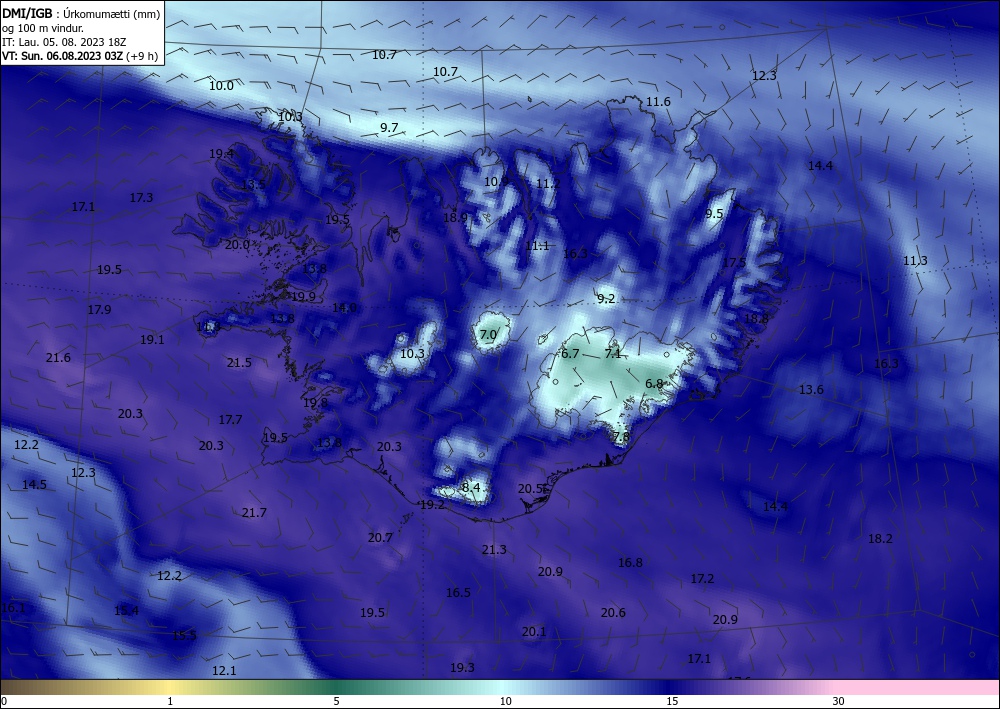Click the value 11.3 on the map
The height and width of the screenshot is (709, 1000).
point(915,261)
